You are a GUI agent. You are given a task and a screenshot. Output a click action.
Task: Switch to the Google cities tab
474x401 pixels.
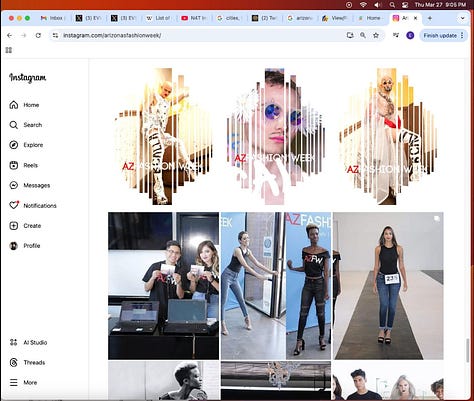point(229,18)
